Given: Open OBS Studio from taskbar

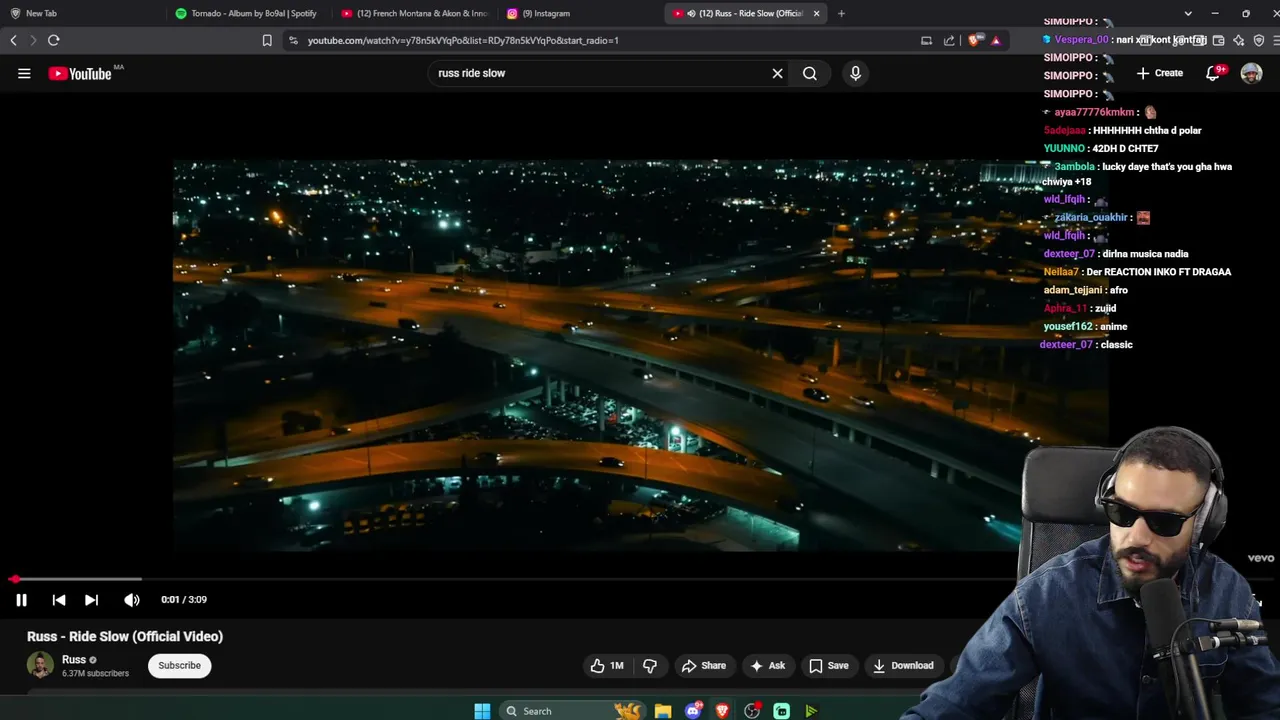Looking at the screenshot, I should pyautogui.click(x=752, y=711).
